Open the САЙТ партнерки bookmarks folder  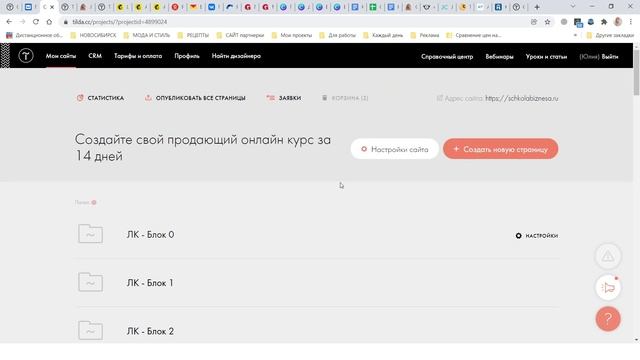pos(240,35)
